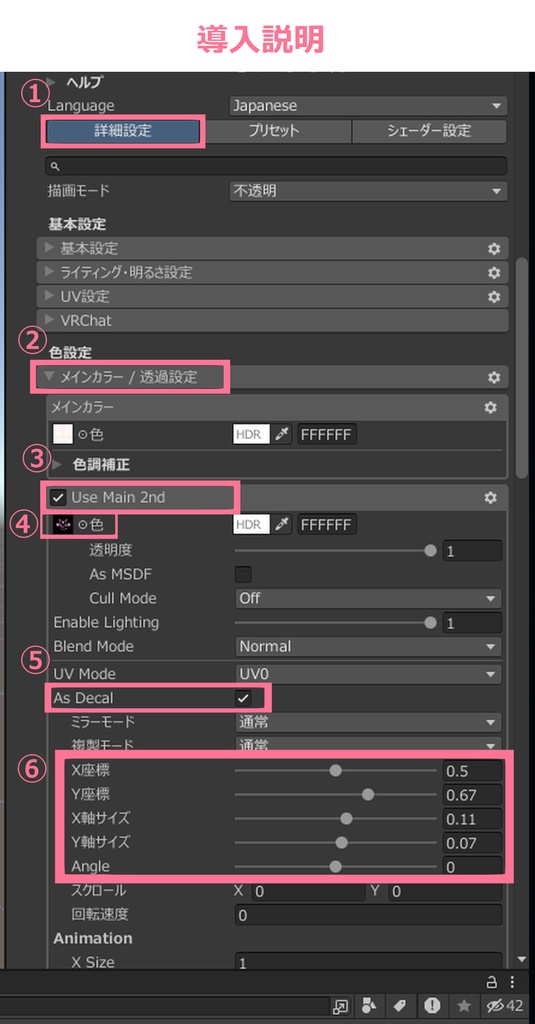Screen dimensions: 535x1024
Task: Click the Enable Lighting slider handle
Action: coord(430,622)
